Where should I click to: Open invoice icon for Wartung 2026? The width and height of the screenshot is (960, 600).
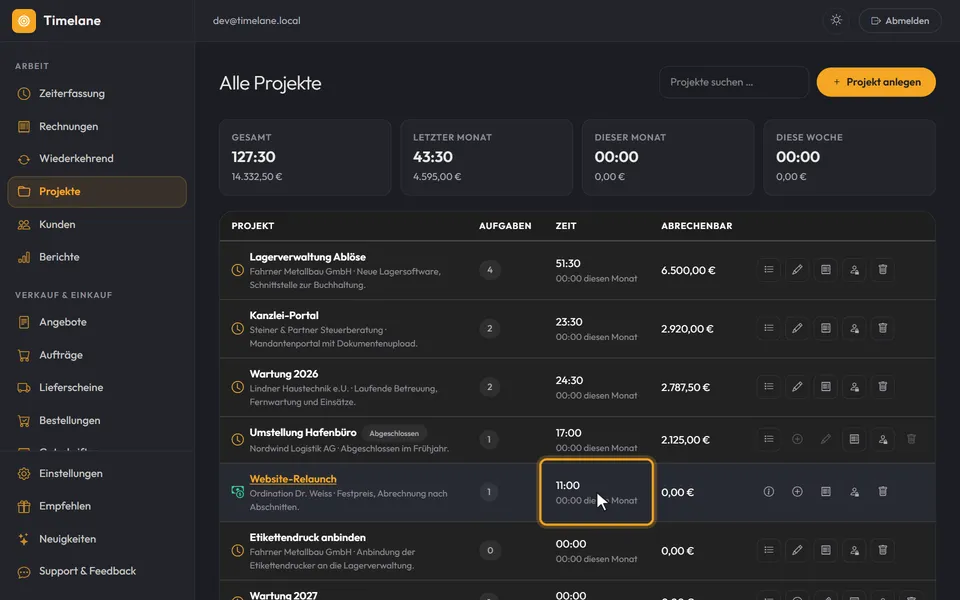point(826,386)
